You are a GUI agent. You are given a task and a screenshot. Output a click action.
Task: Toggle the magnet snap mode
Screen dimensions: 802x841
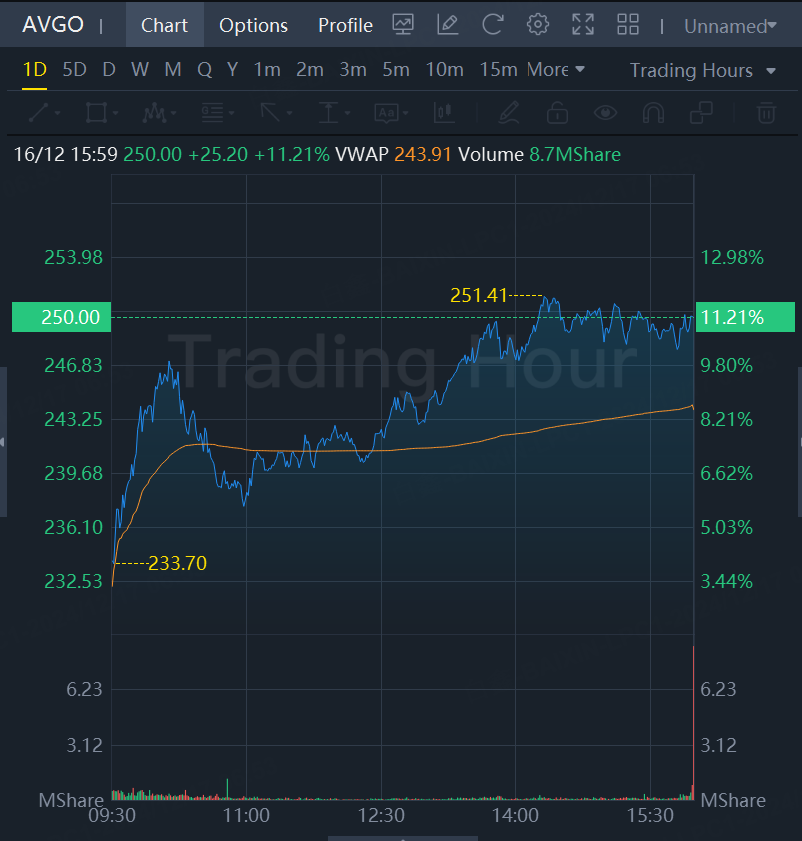(x=653, y=113)
